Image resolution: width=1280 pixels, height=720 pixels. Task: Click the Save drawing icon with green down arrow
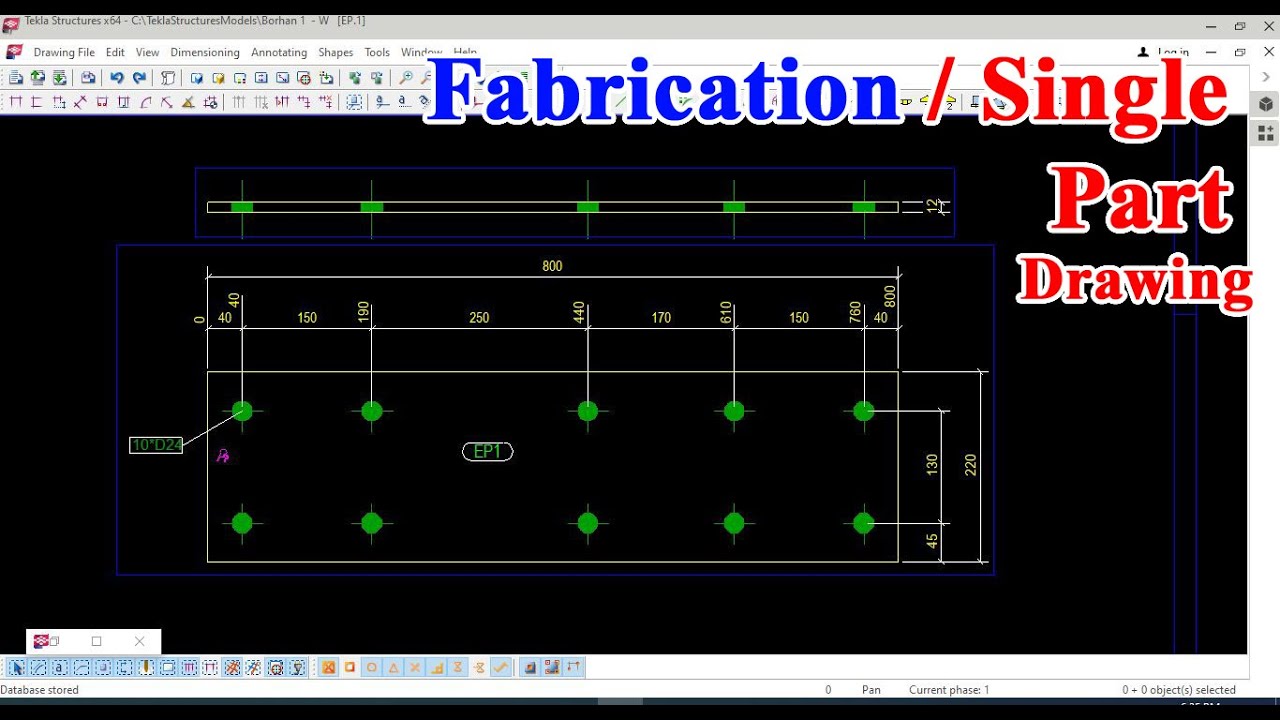(59, 78)
